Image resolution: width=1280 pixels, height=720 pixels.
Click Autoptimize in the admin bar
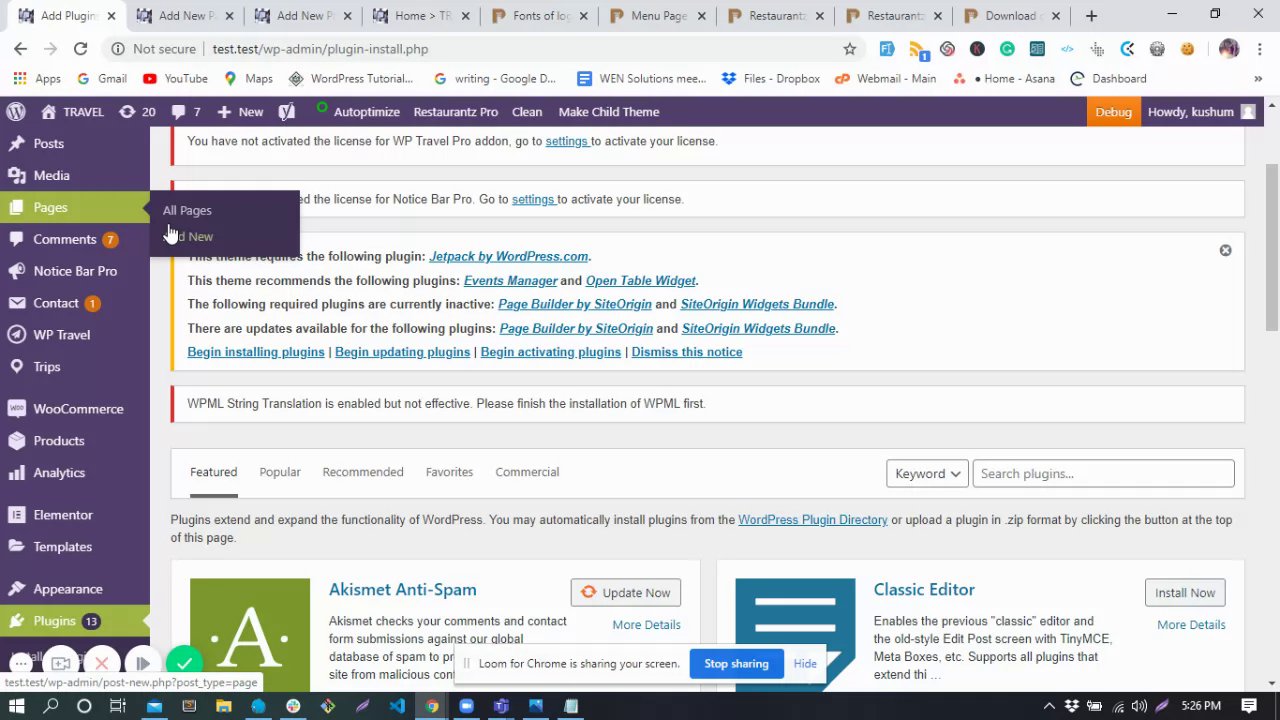[x=366, y=112]
